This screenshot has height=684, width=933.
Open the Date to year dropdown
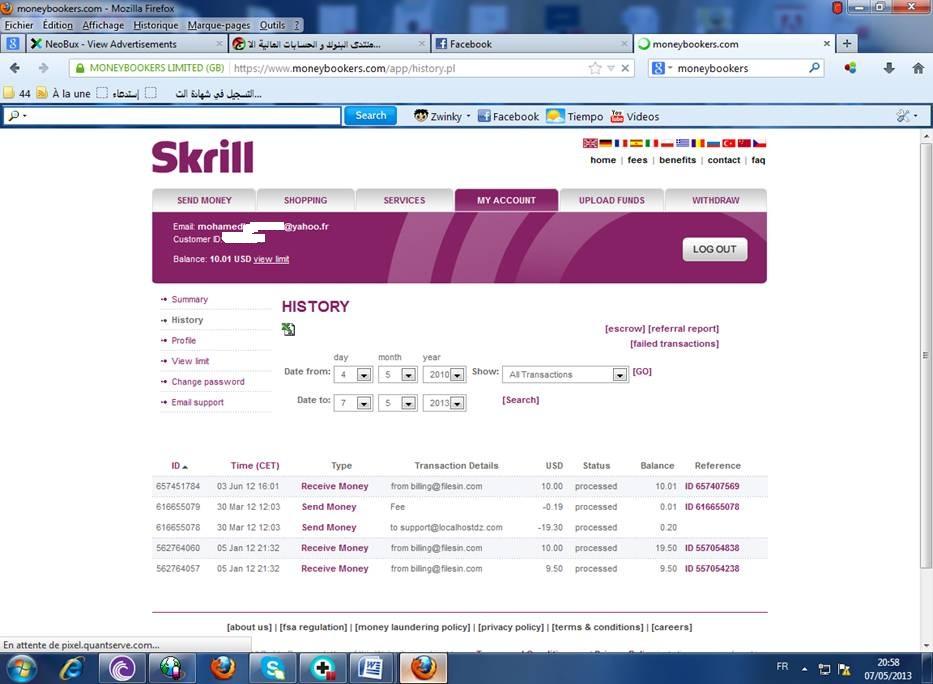[x=457, y=403]
